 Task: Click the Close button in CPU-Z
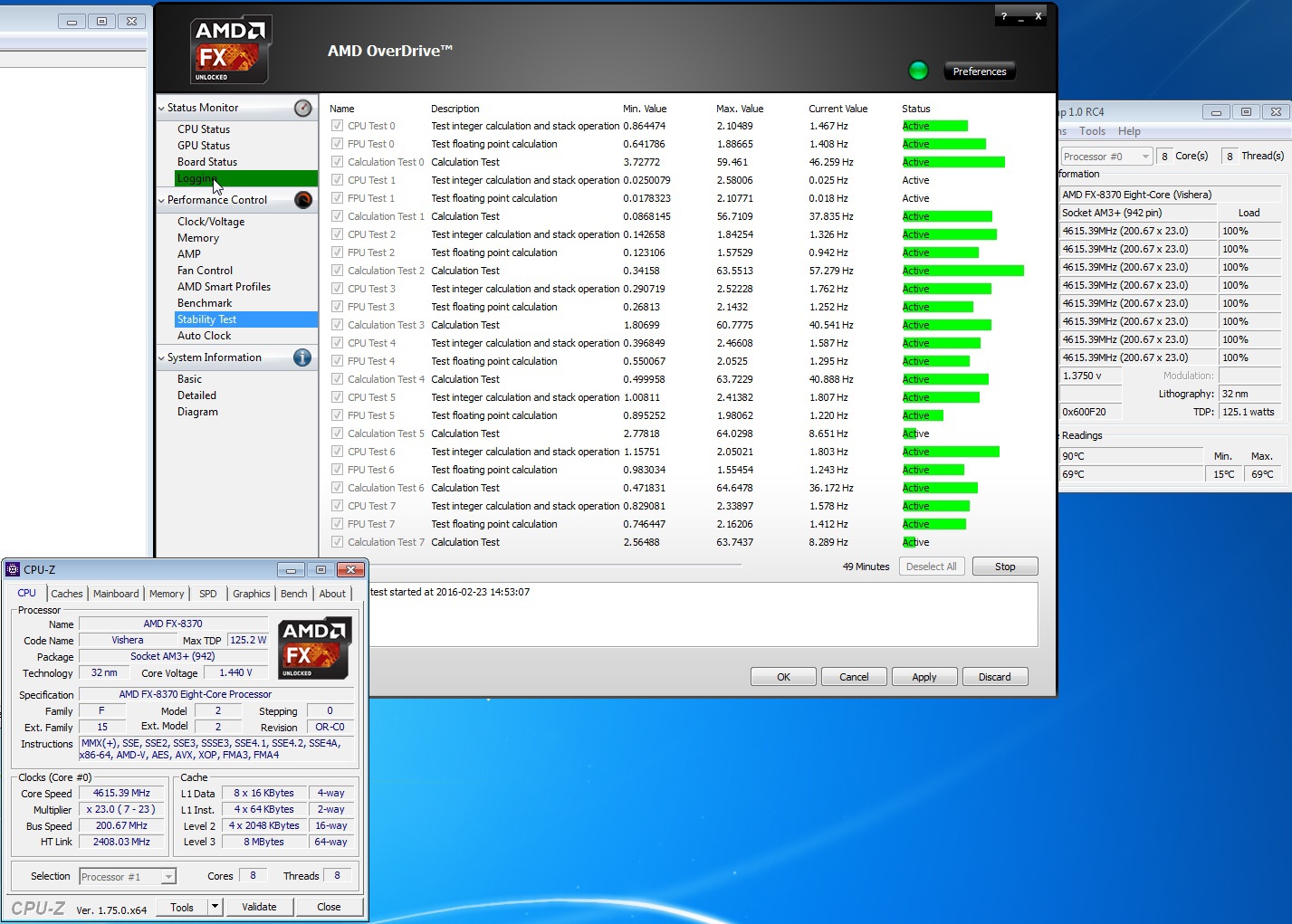329,907
